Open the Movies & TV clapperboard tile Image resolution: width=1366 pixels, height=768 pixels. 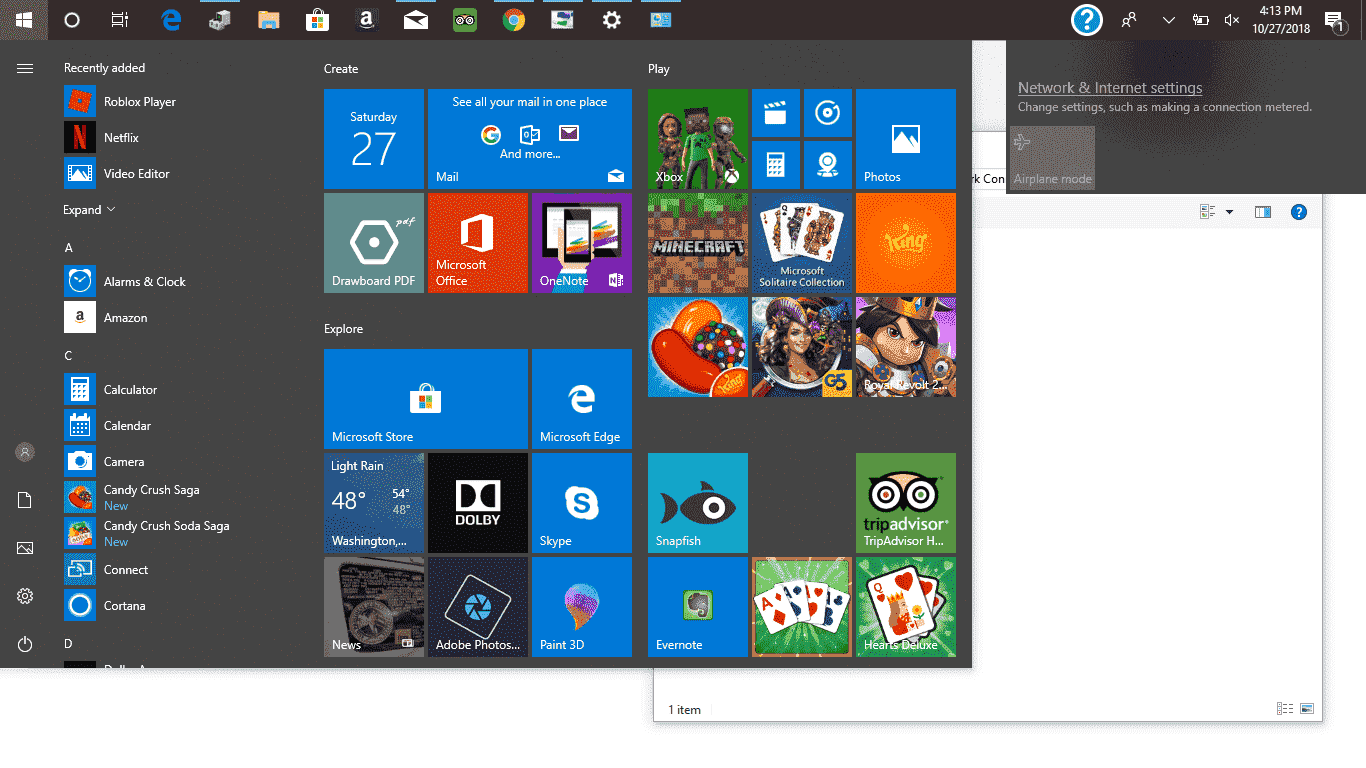(x=776, y=113)
